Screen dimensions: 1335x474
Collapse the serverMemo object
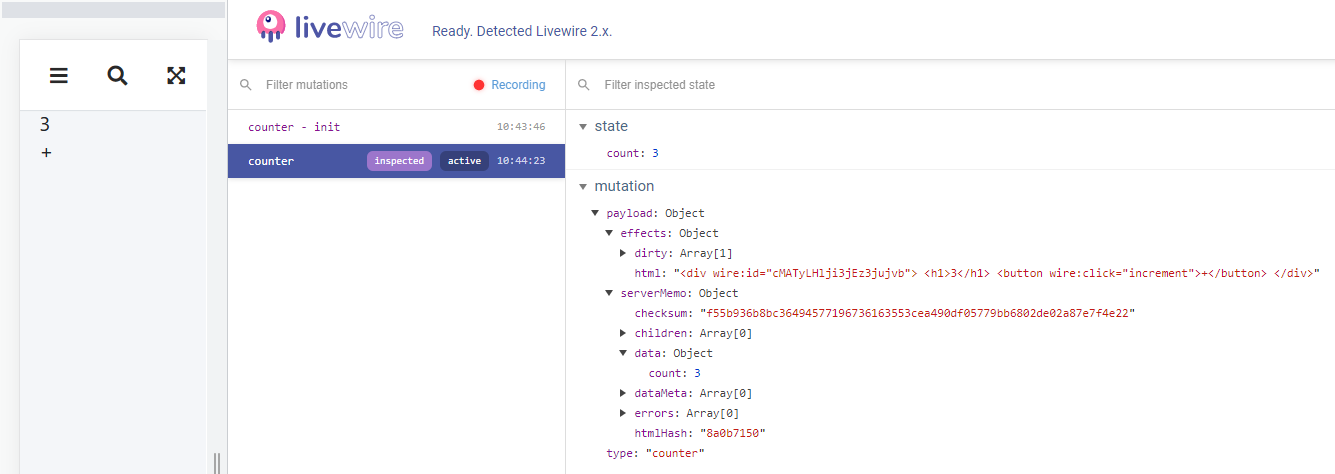pyautogui.click(x=610, y=293)
